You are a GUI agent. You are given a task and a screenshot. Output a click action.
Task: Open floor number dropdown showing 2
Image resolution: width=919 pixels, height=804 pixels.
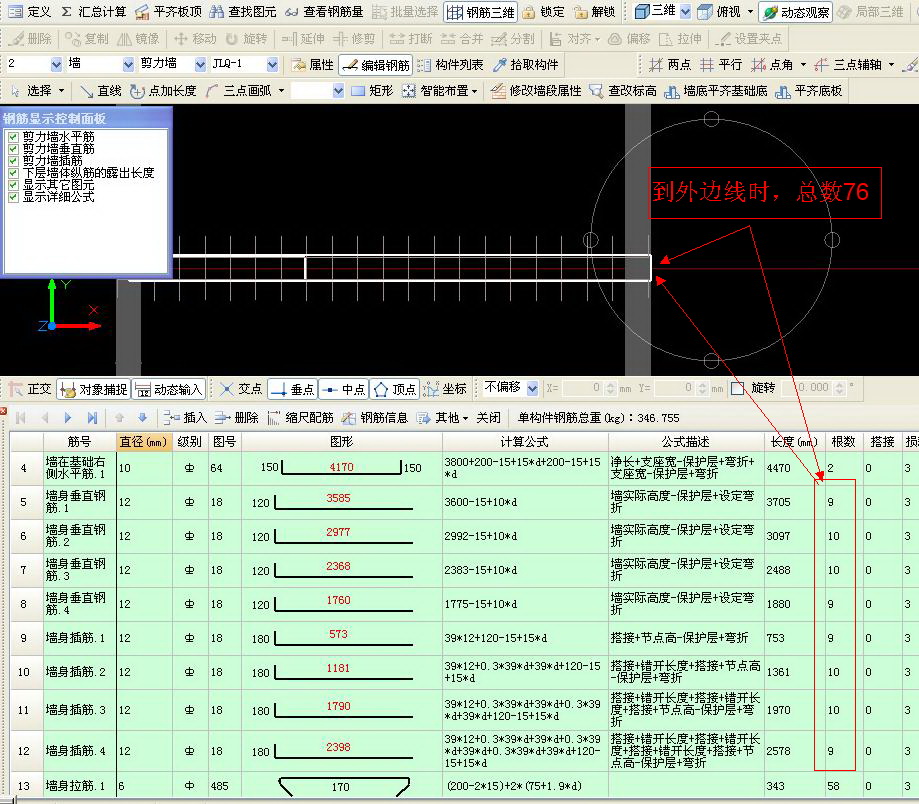[56, 64]
